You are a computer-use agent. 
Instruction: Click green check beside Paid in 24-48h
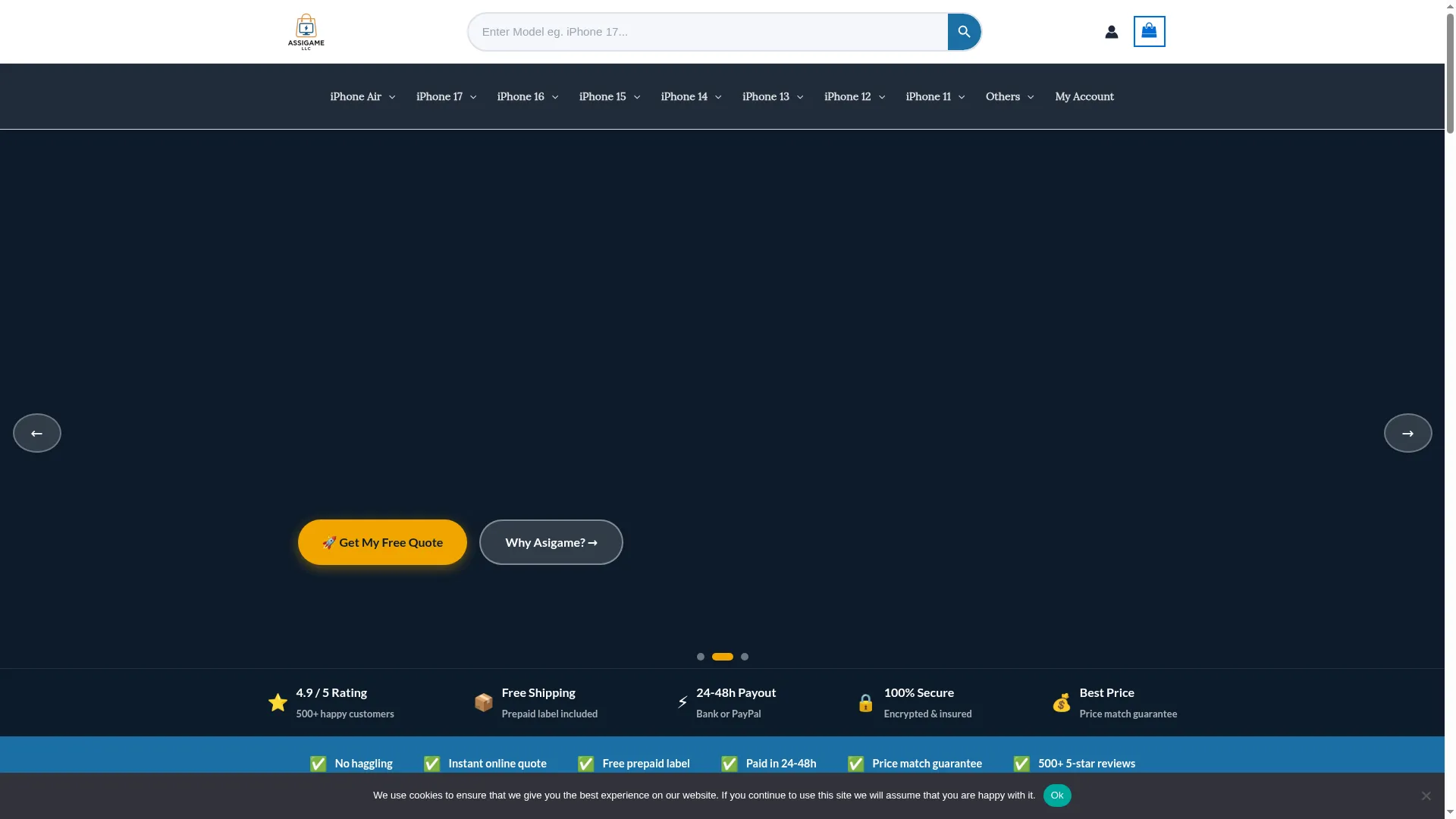pyautogui.click(x=729, y=764)
